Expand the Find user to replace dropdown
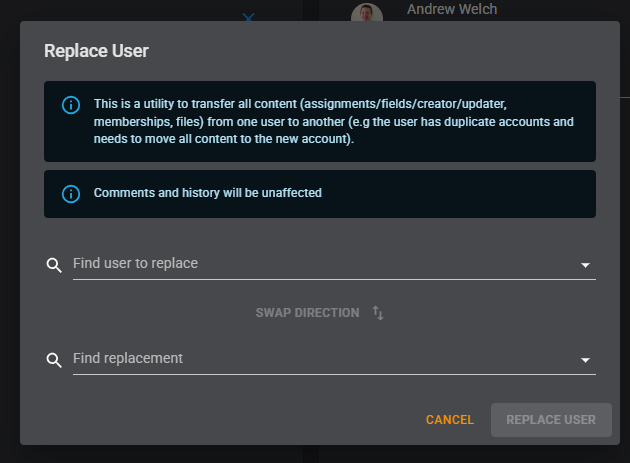The height and width of the screenshot is (463, 630). coord(585,265)
